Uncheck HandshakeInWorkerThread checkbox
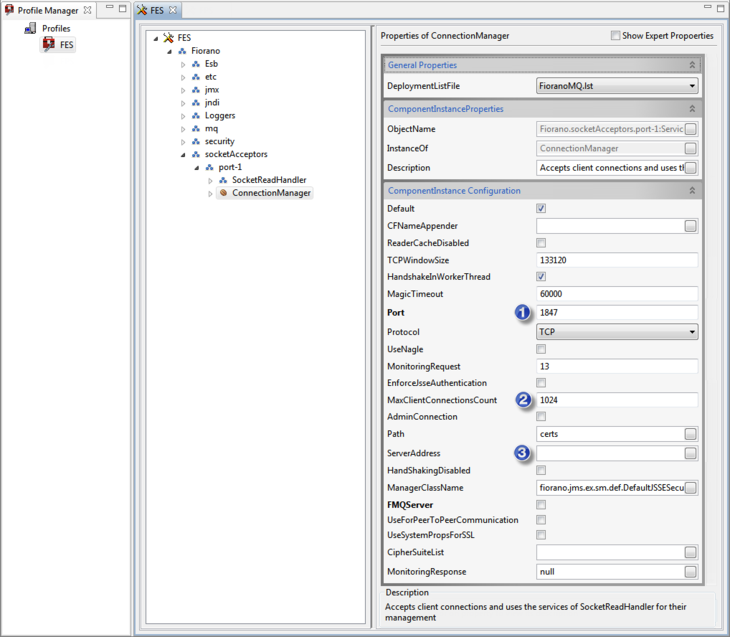Viewport: 730px width, 637px height. point(541,277)
